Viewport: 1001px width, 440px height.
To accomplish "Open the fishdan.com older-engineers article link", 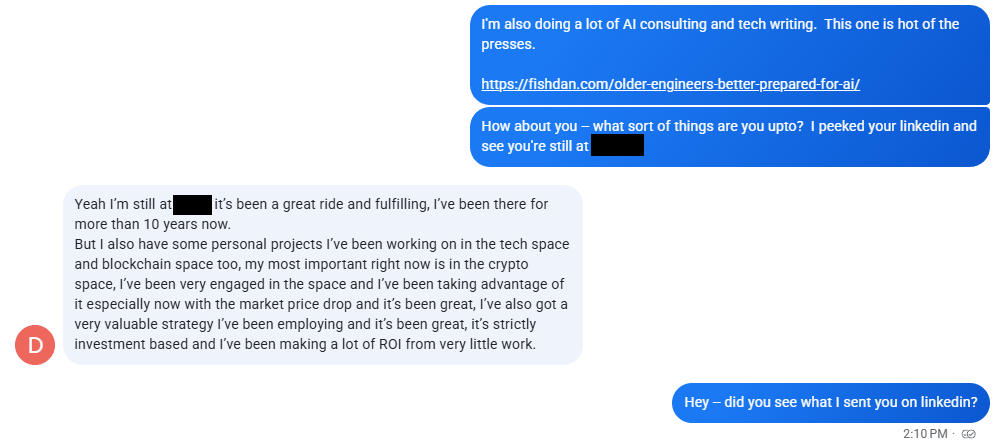I will tap(670, 85).
